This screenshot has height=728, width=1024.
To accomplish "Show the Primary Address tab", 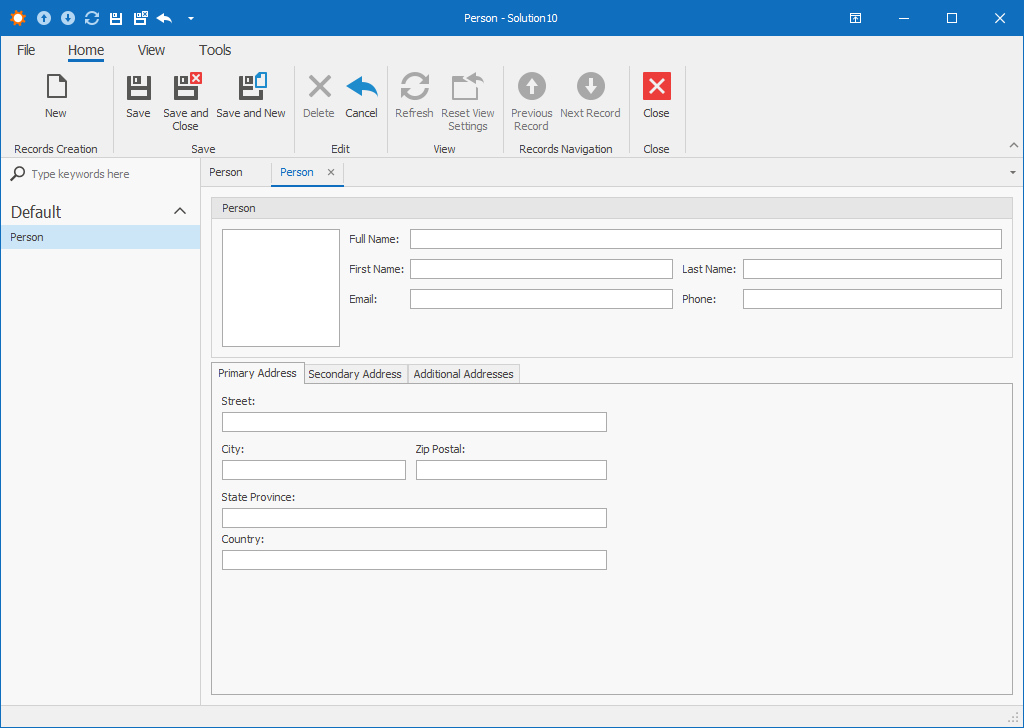I will point(257,373).
